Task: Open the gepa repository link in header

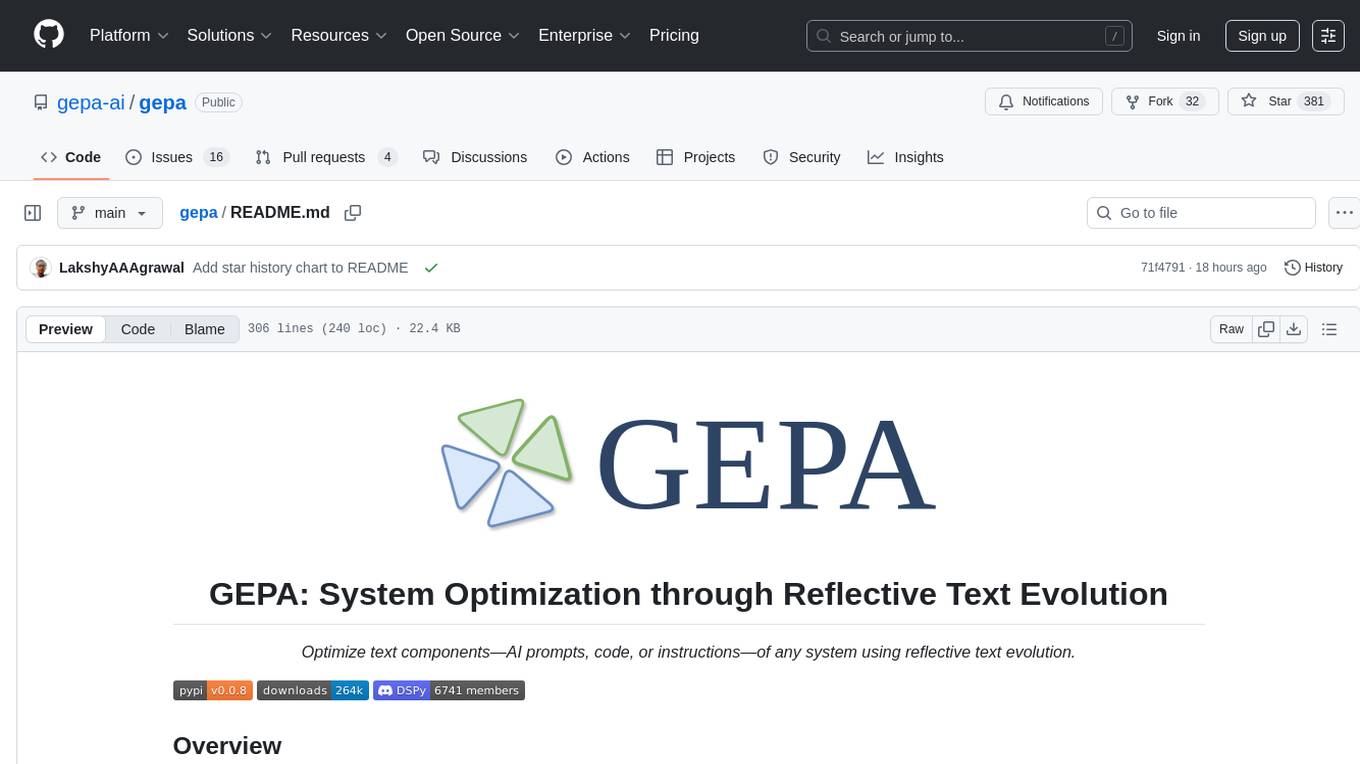Action: (x=162, y=102)
